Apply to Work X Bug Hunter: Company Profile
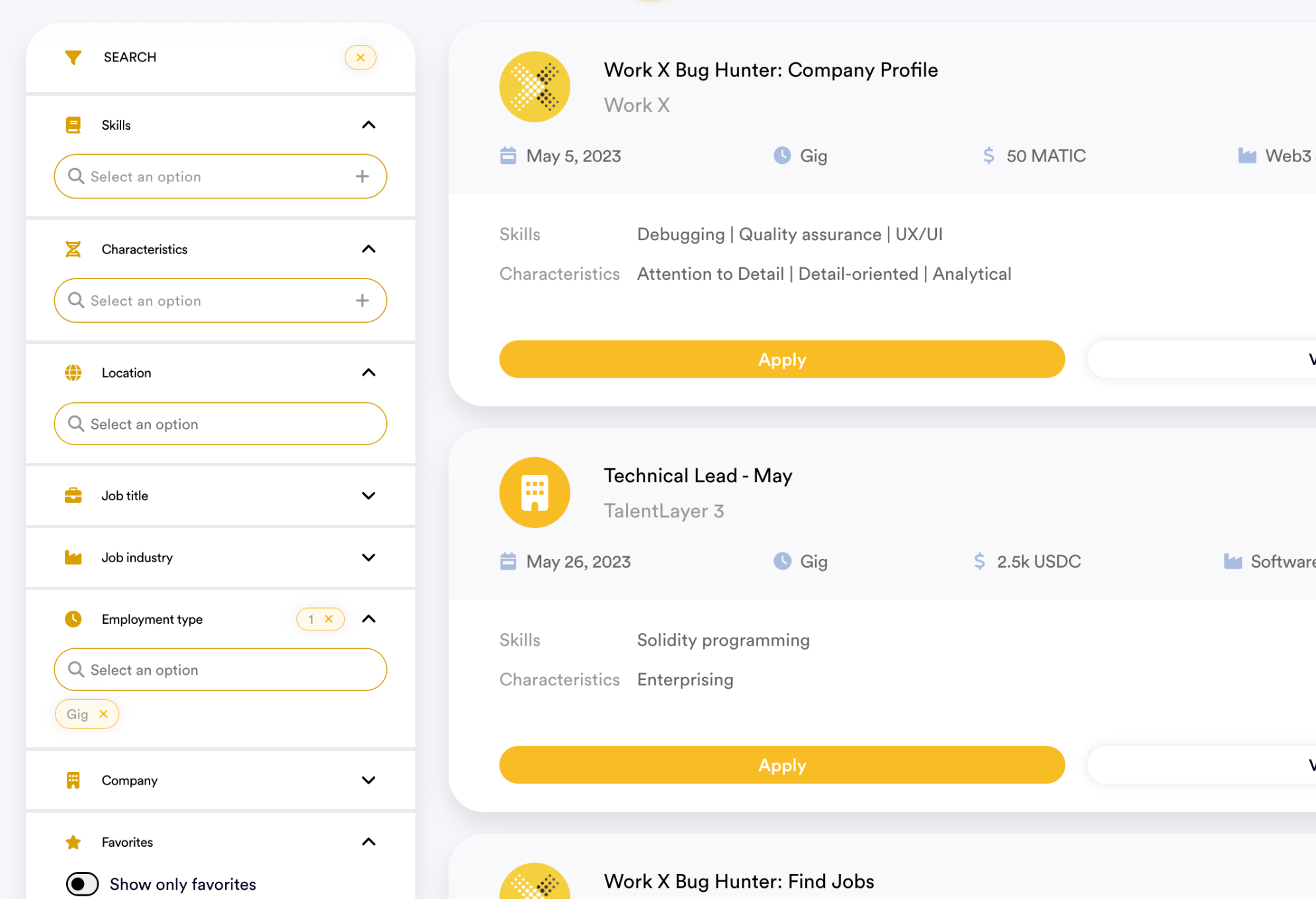1316x899 pixels. pos(781,359)
